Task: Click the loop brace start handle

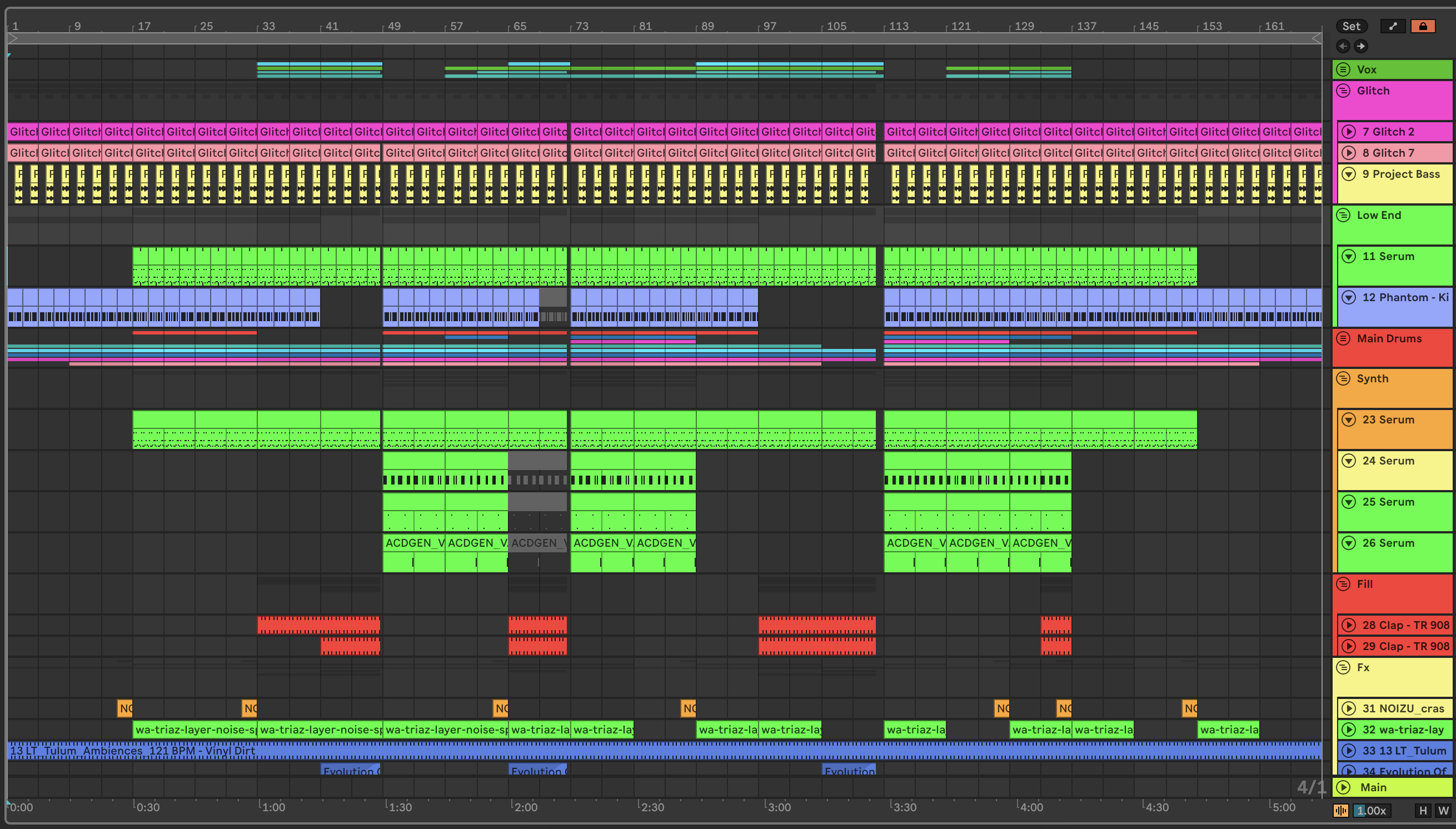Action: click(13, 38)
